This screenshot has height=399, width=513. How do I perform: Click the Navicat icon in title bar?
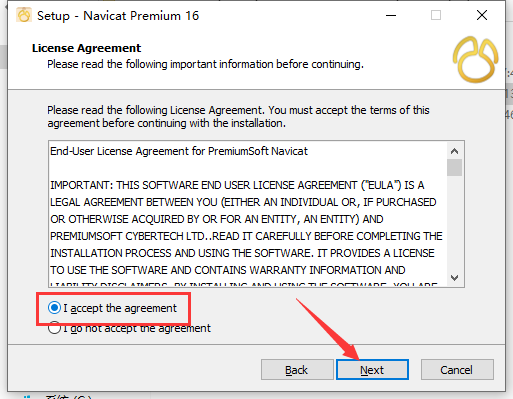click(x=24, y=15)
